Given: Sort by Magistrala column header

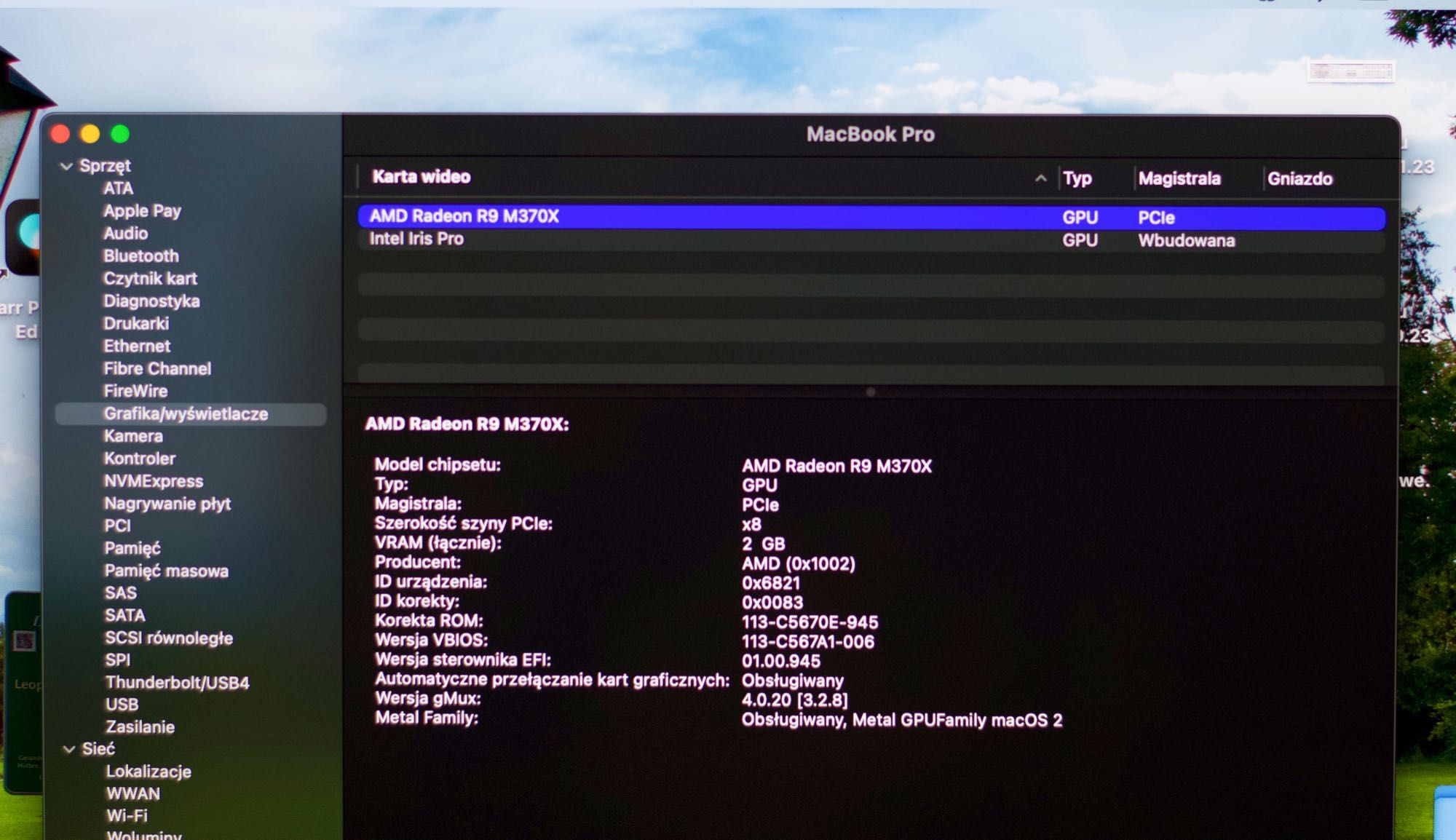Looking at the screenshot, I should click(1179, 179).
